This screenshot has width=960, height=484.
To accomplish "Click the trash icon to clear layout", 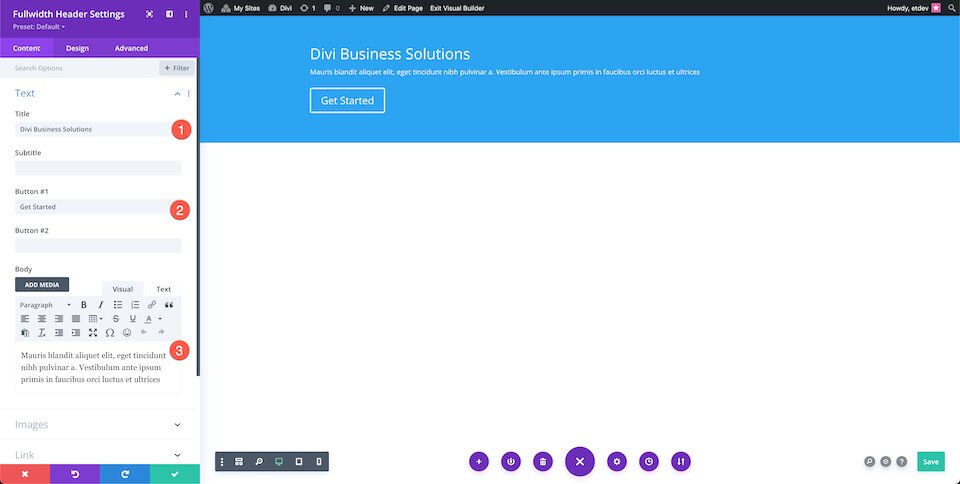I will [x=542, y=461].
